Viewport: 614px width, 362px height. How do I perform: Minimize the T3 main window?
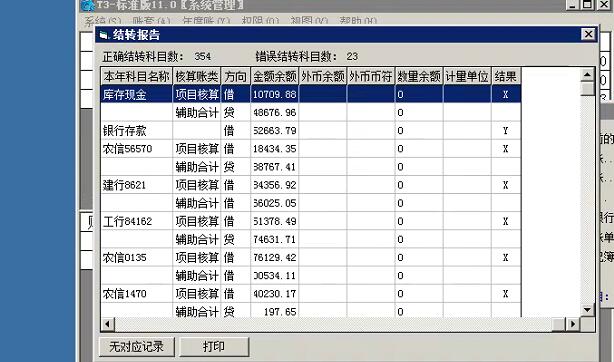[573, 4]
